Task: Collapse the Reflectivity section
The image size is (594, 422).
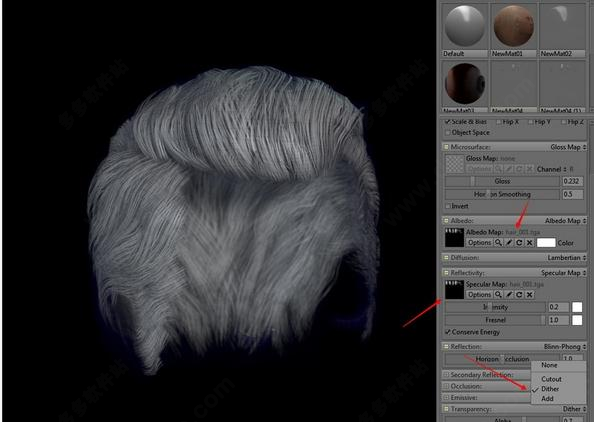Action: (x=446, y=273)
